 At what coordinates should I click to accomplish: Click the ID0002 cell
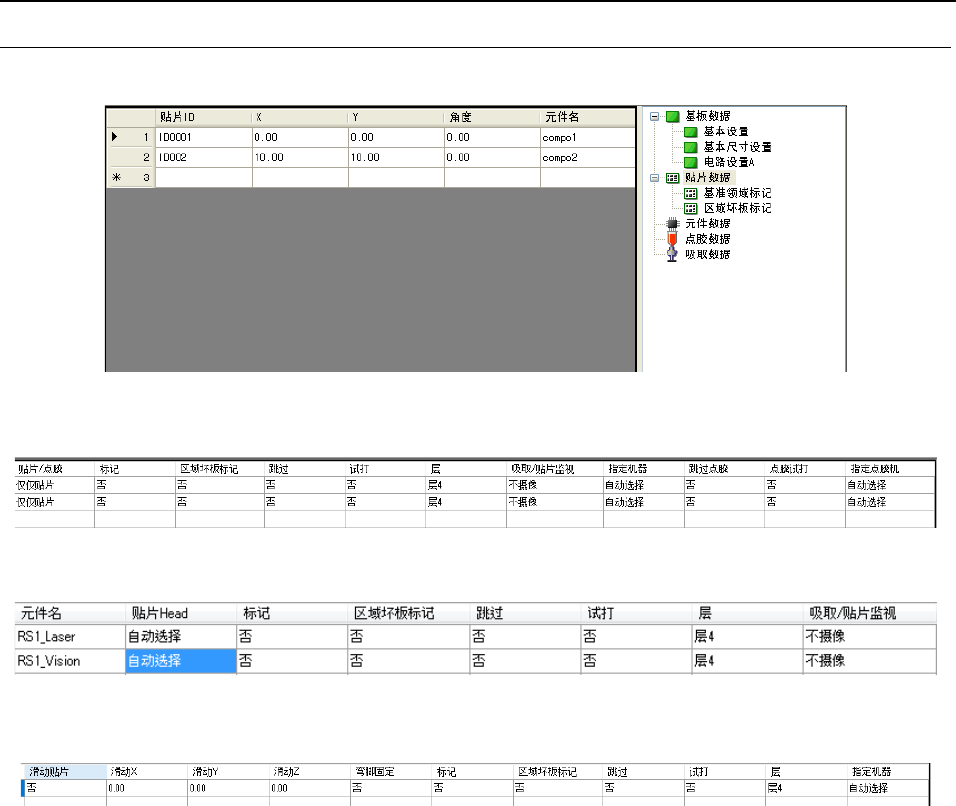[204, 157]
